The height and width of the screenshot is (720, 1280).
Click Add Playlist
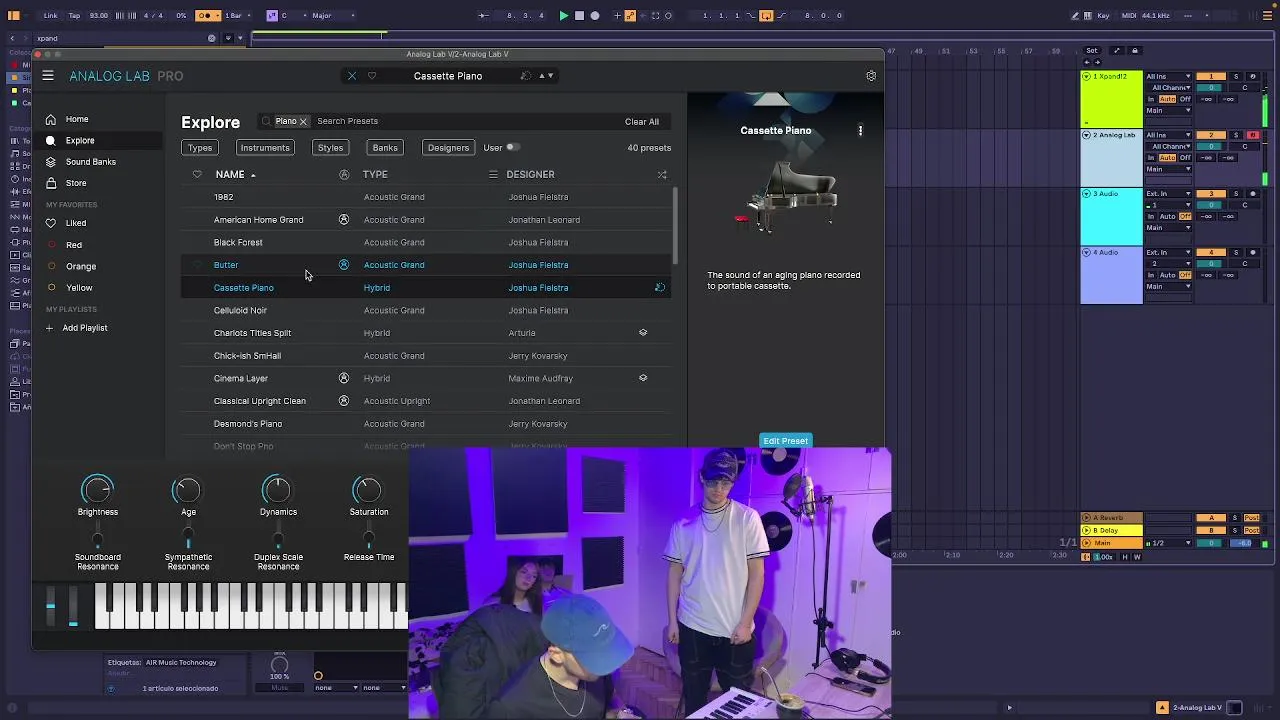tap(85, 328)
